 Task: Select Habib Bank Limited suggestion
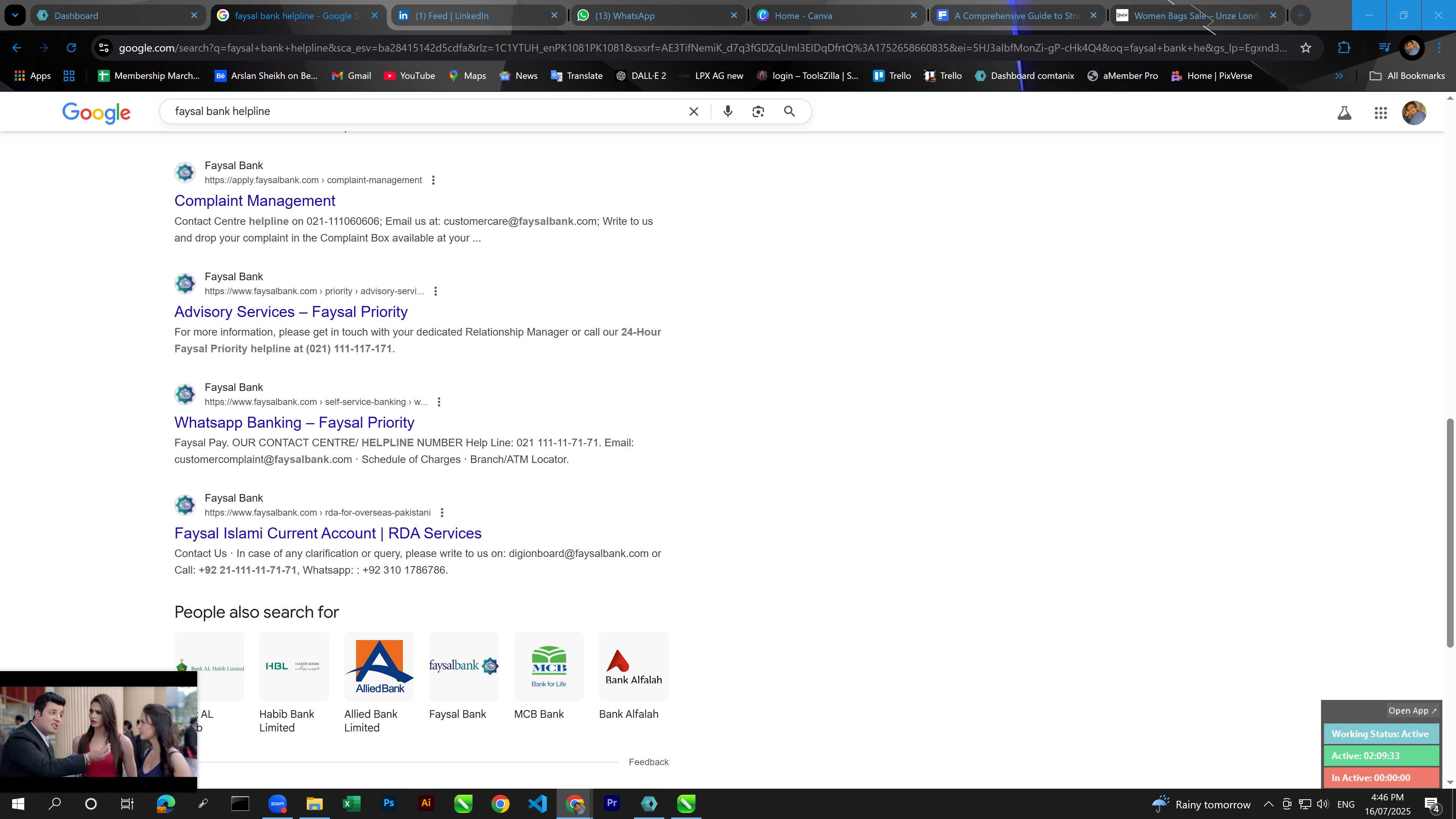point(293,683)
